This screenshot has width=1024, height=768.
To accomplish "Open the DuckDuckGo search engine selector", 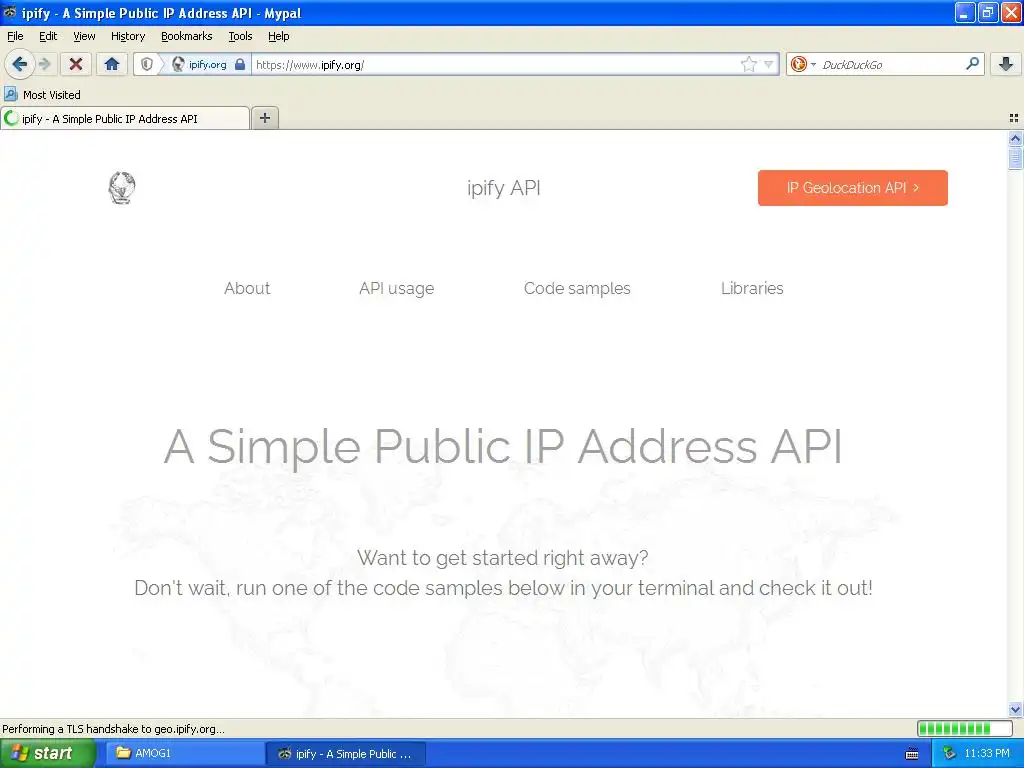I will tap(803, 64).
